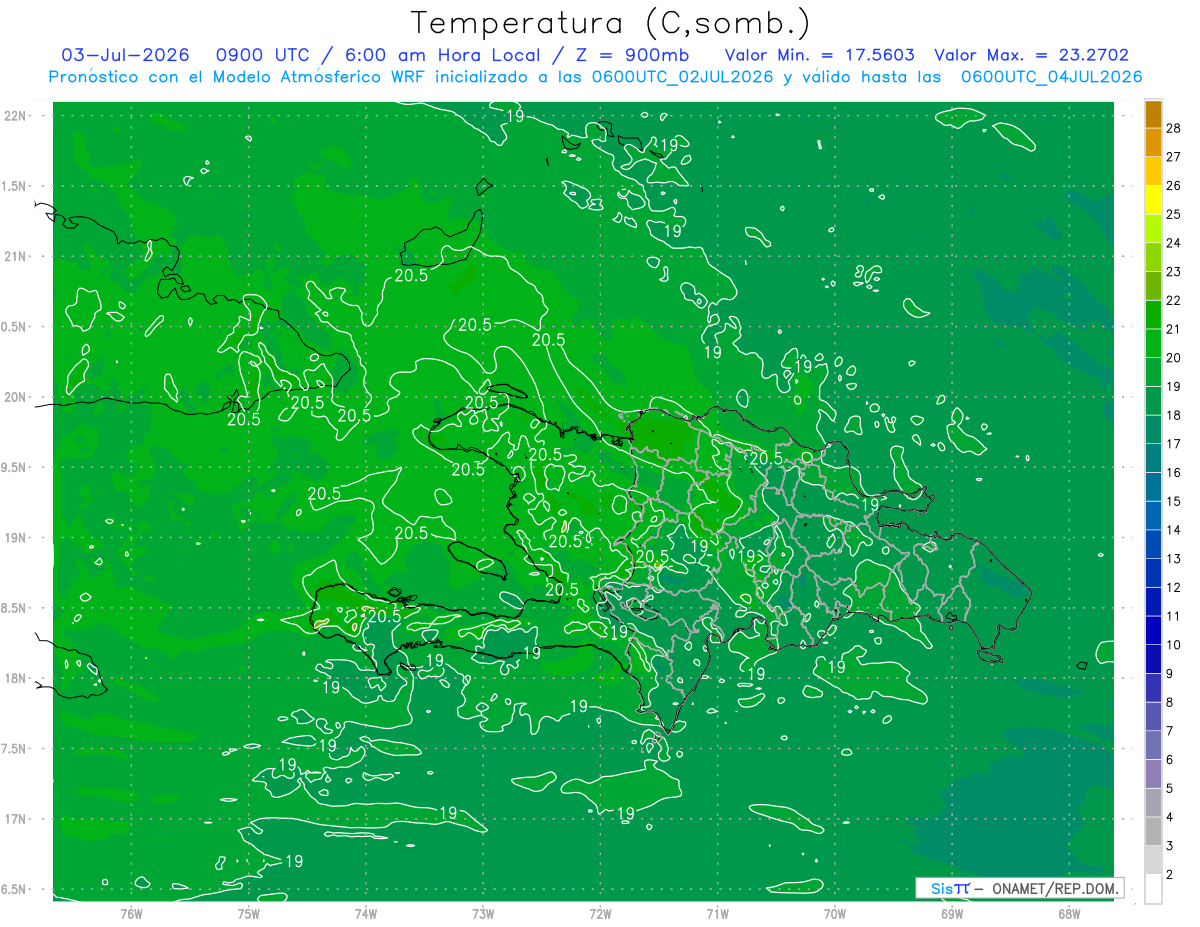The width and height of the screenshot is (1200, 927).
Task: Click "Valor Min. = 17.5603" text
Action: (x=819, y=55)
